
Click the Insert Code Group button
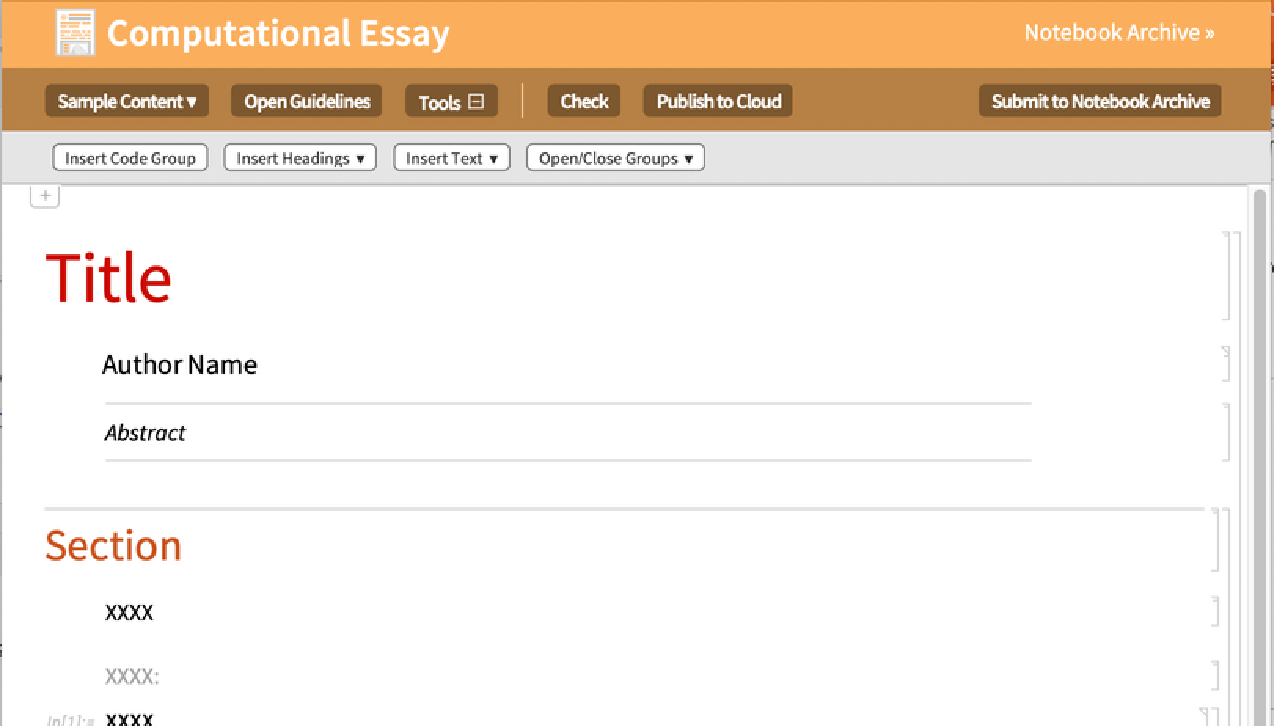(130, 158)
